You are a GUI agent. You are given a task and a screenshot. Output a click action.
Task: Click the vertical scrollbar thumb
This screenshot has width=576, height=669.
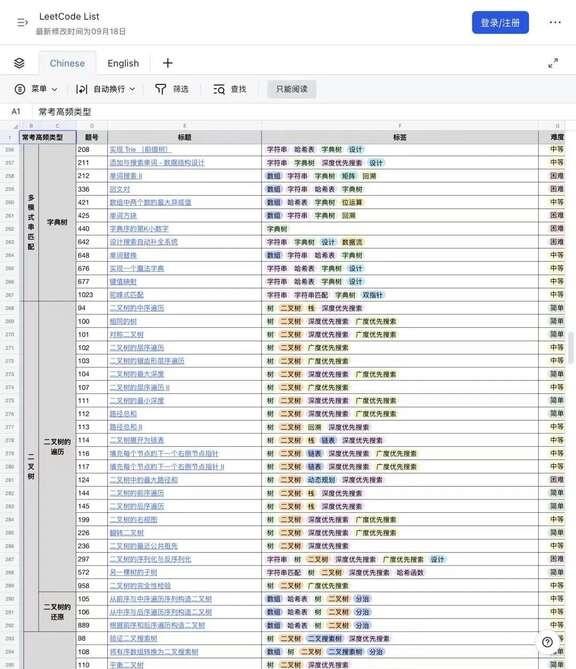click(x=571, y=348)
